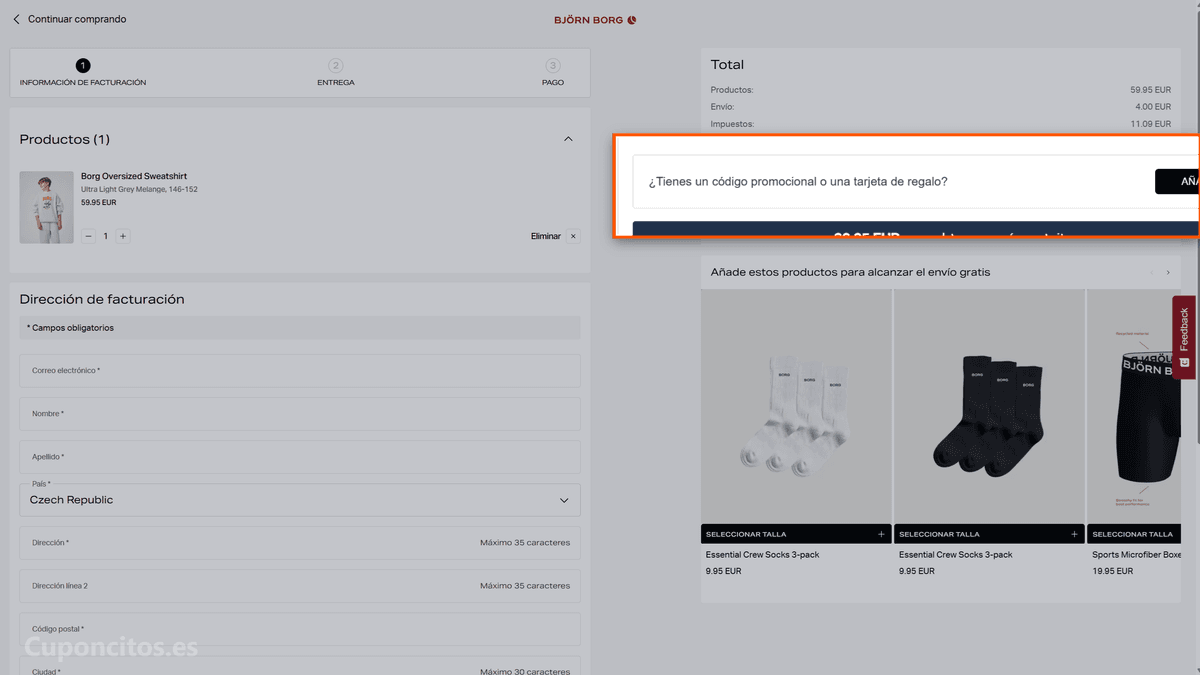Open the País dropdown showing Czech Republic
The width and height of the screenshot is (1200, 675).
click(x=300, y=499)
